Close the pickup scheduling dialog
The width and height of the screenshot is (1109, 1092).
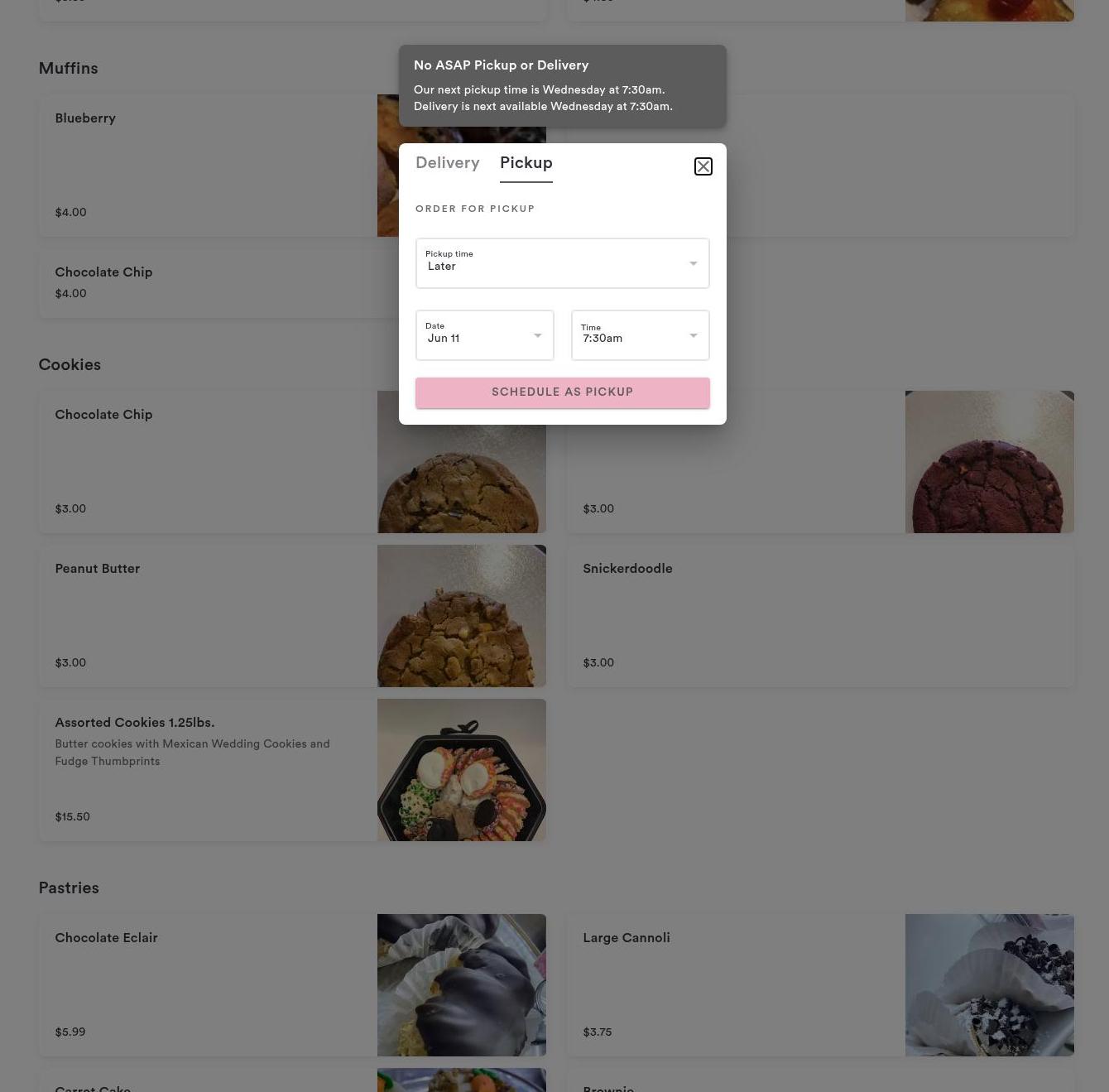703,166
